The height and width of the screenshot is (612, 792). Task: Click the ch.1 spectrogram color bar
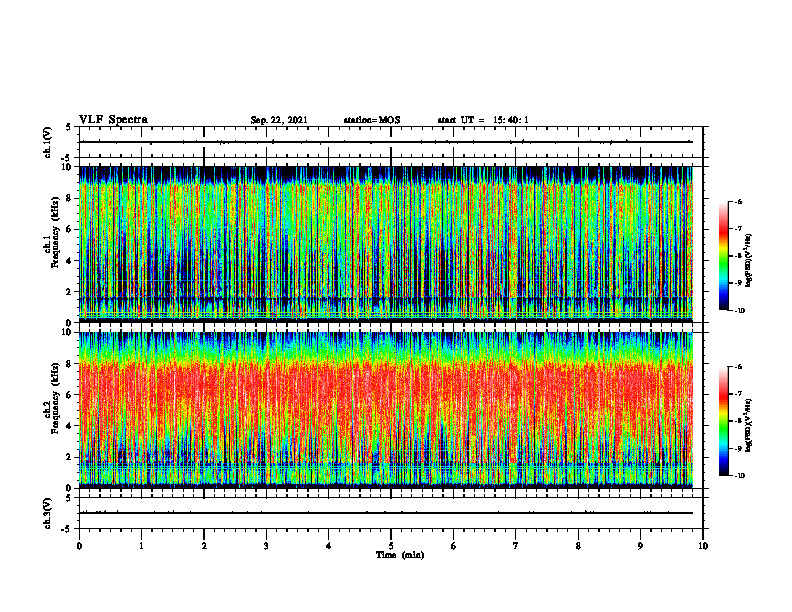coord(723,256)
